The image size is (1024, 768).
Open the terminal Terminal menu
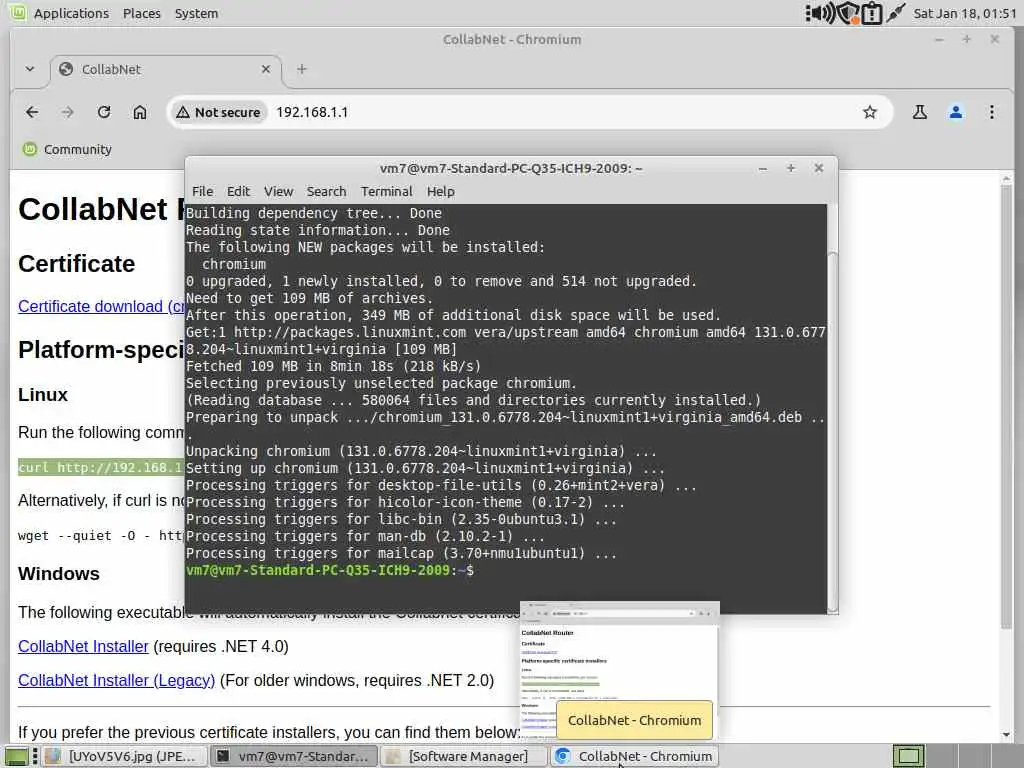pos(387,191)
